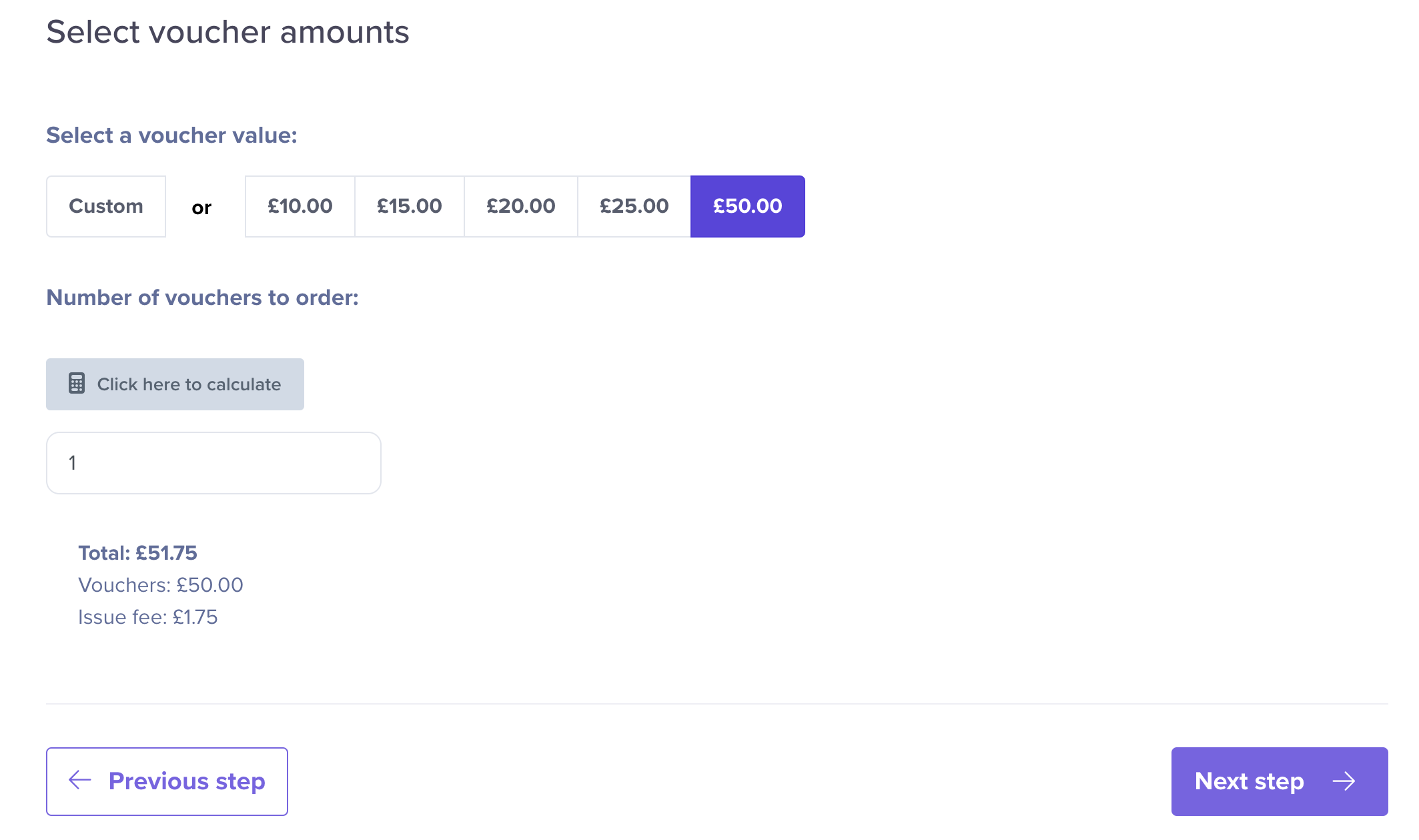The height and width of the screenshot is (840, 1419).
Task: Click the Total: £51.75 text
Action: 138,553
